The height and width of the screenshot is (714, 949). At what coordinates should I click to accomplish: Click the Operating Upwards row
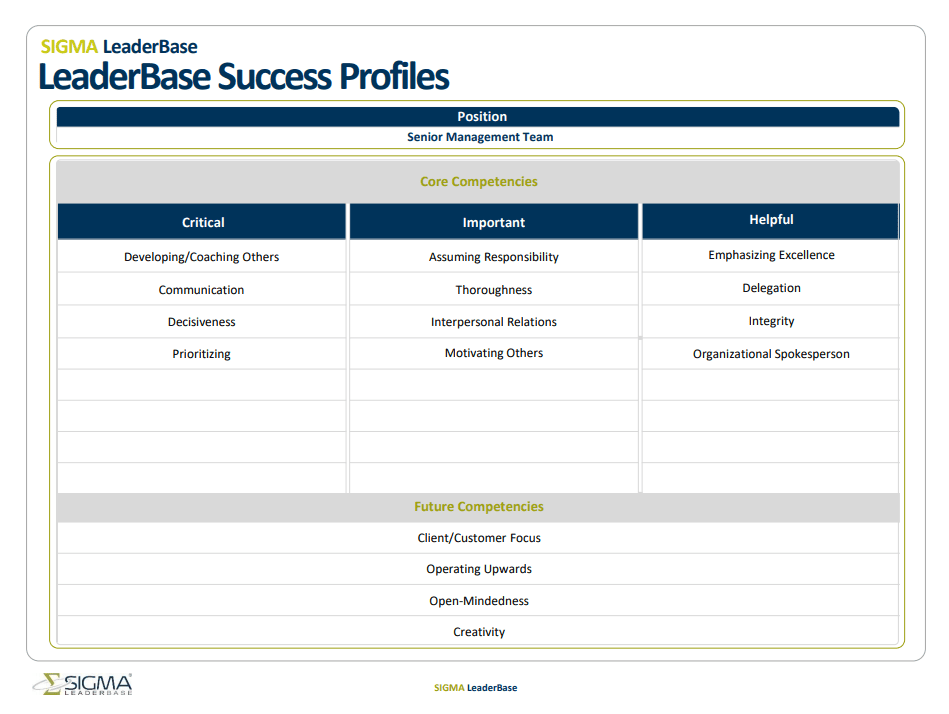pos(478,569)
